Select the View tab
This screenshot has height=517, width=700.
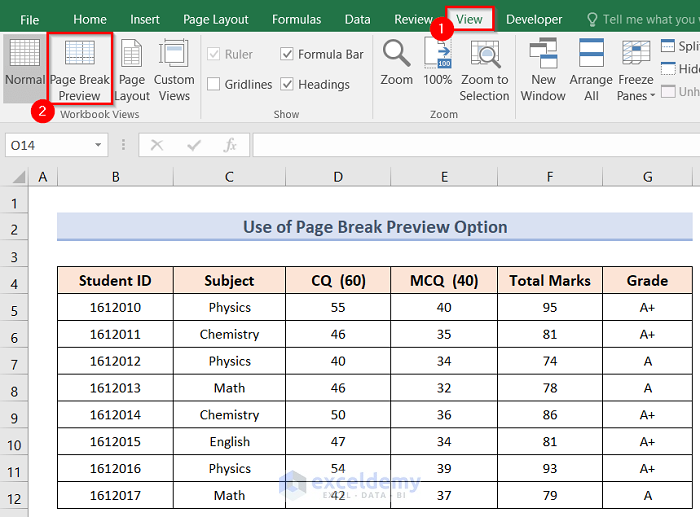tap(469, 20)
